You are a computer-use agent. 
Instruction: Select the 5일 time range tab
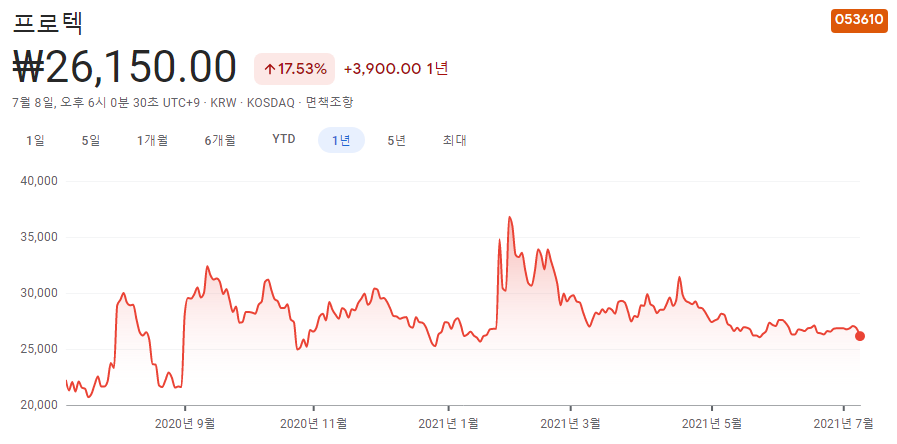pos(91,140)
